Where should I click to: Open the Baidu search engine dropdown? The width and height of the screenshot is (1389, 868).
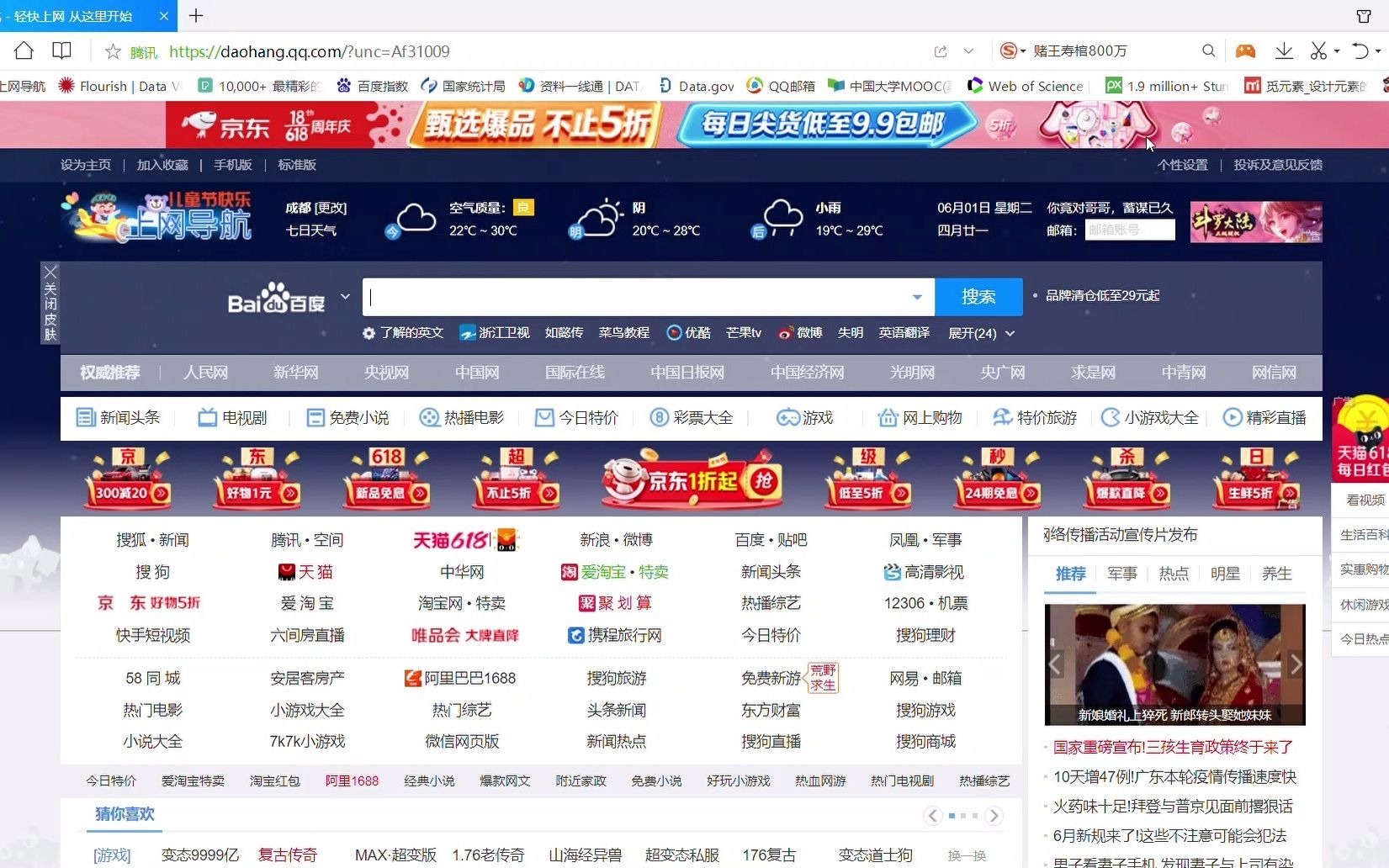coord(345,297)
